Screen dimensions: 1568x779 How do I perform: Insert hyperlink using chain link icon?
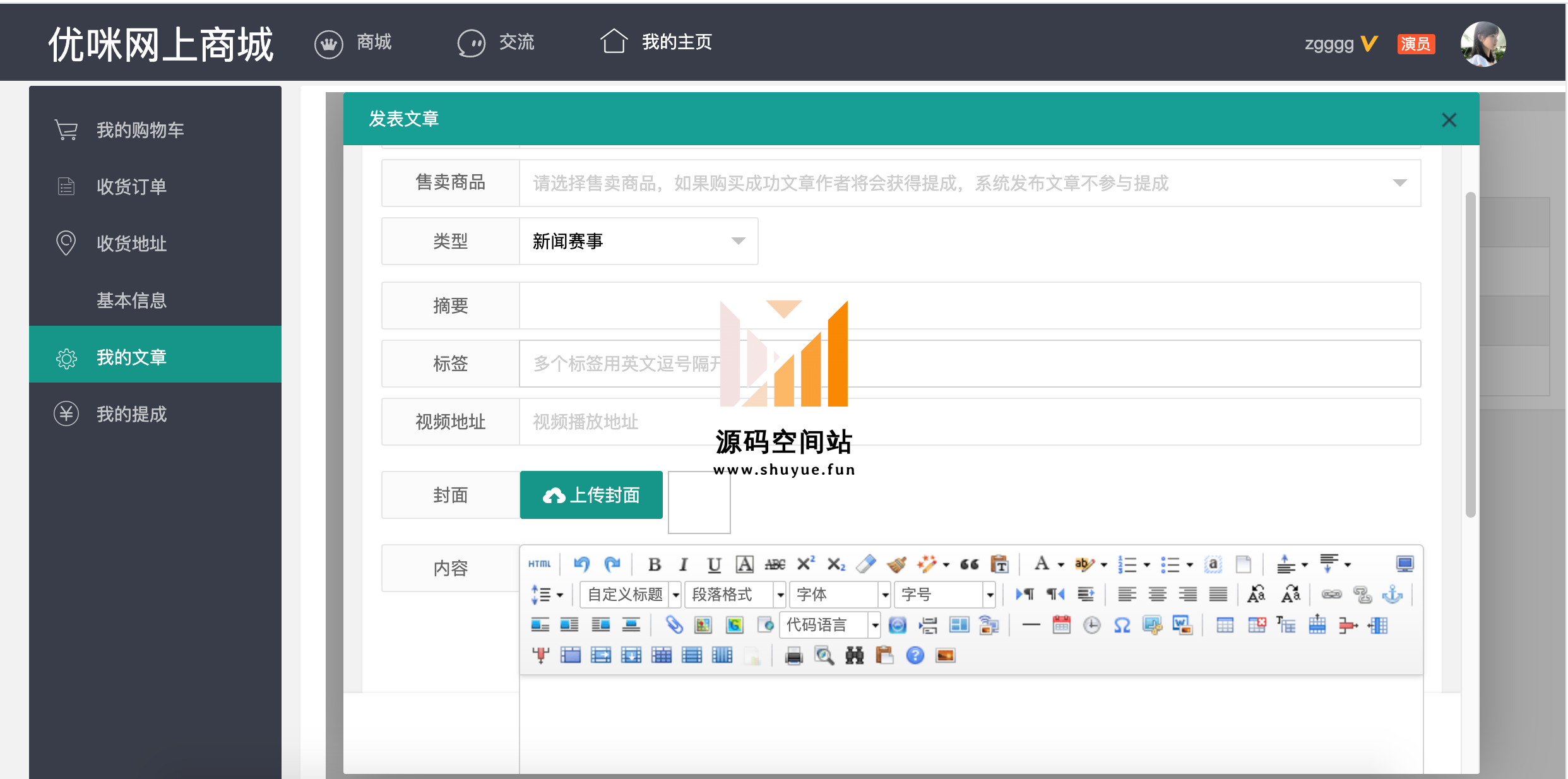(1331, 594)
